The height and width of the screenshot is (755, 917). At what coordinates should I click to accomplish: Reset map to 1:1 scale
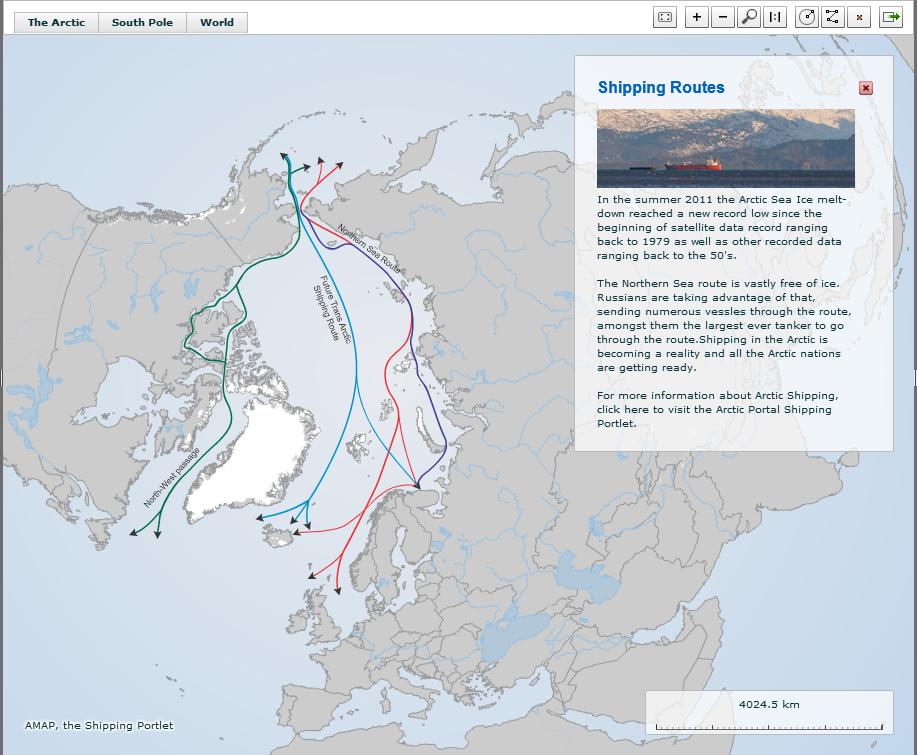click(775, 17)
